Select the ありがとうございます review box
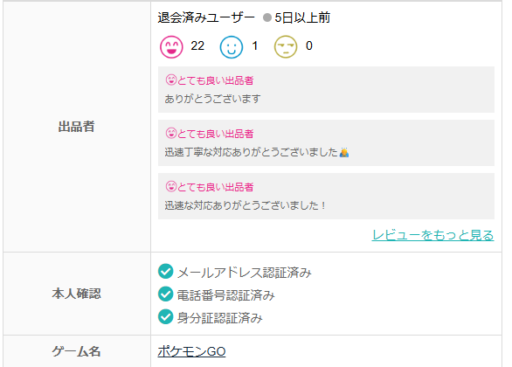The width and height of the screenshot is (512, 367). [326, 90]
